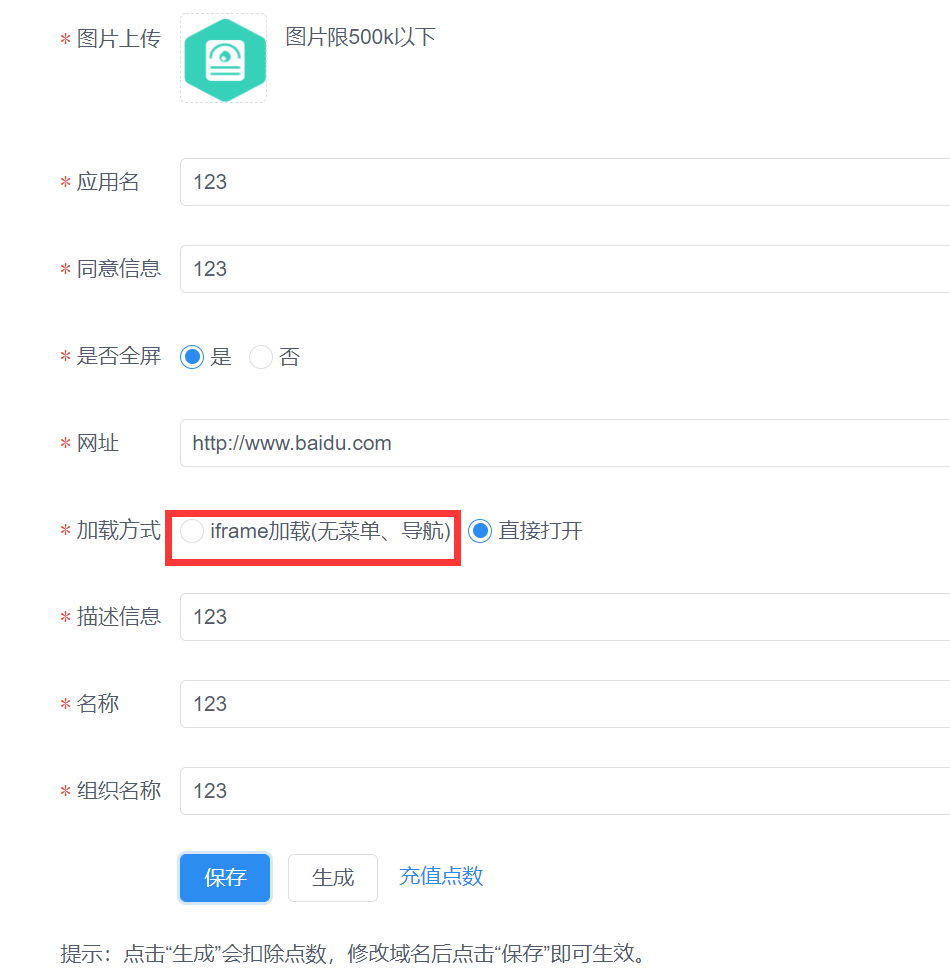Select the 直接打开 radio circle
Screen dimensions: 950x973
point(481,531)
